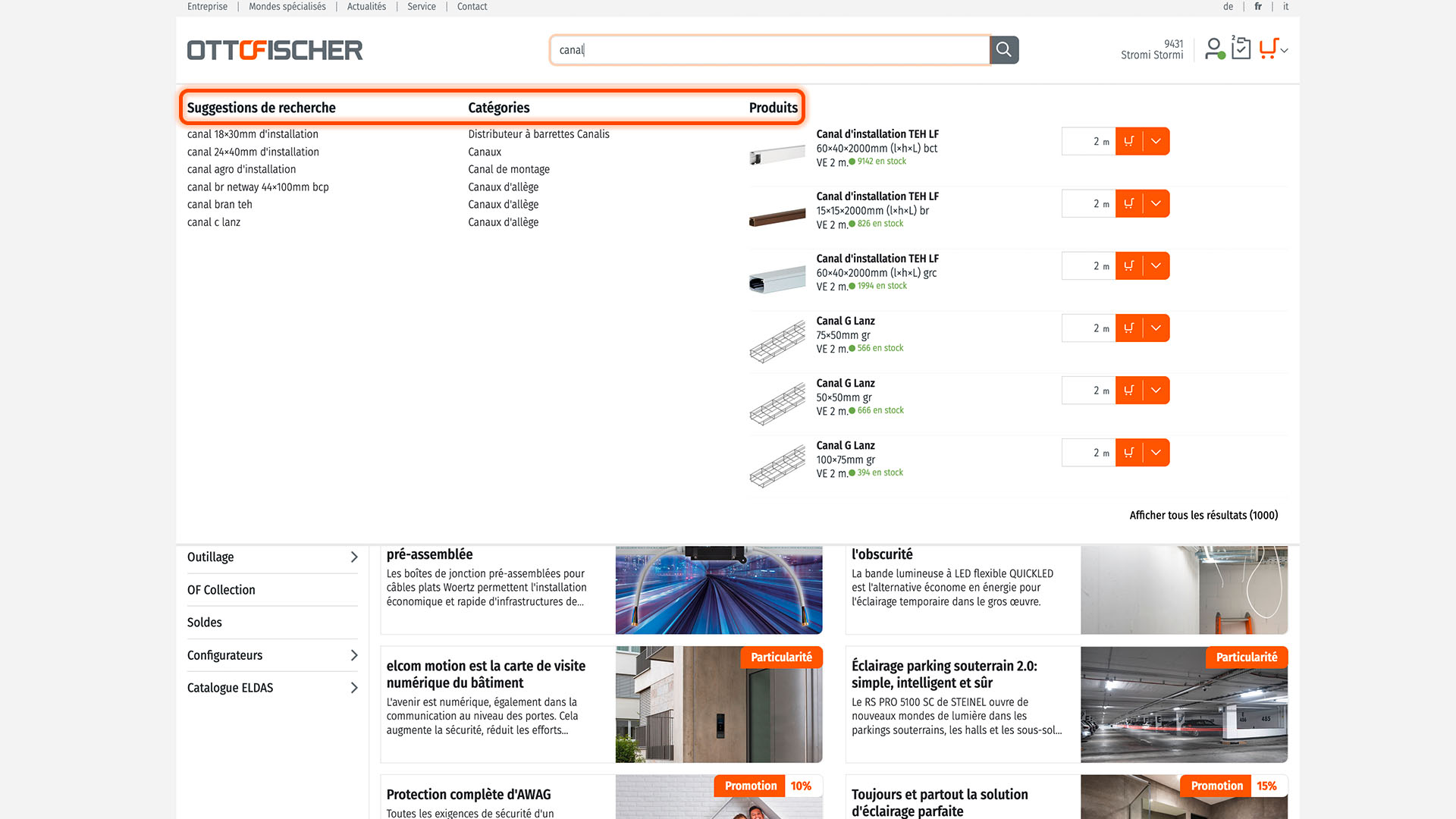
Task: Open the Contact menu item
Action: 472,7
